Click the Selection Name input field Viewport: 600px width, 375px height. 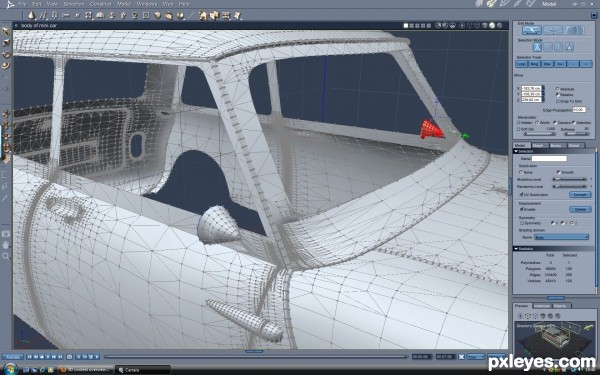pyautogui.click(x=549, y=158)
